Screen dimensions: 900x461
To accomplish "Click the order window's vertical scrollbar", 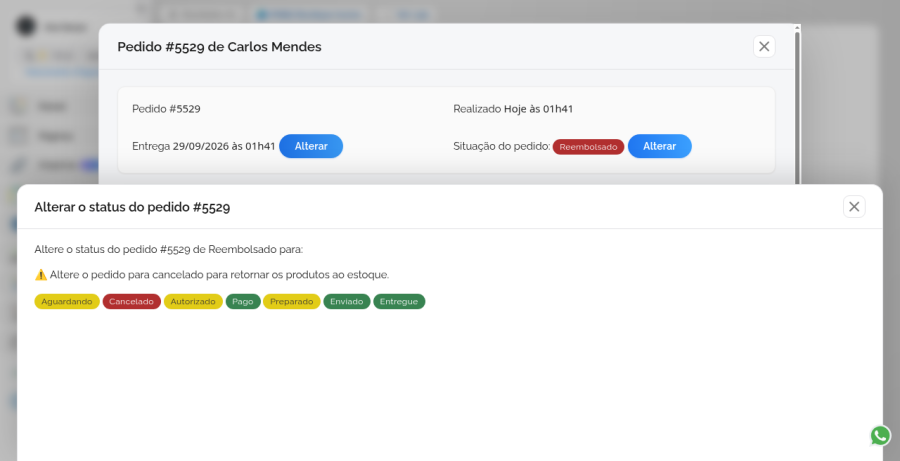I will [797, 106].
